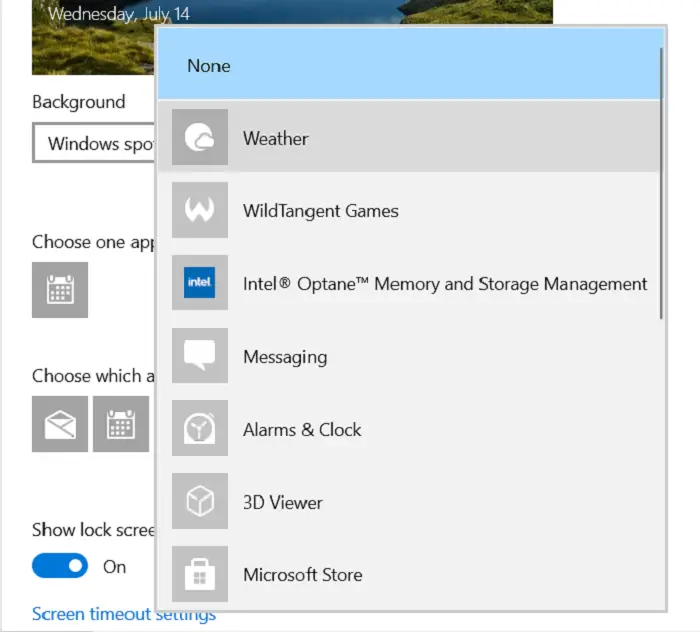
Task: Choose Intel Optane Memory and Storage Management
Action: 408,283
